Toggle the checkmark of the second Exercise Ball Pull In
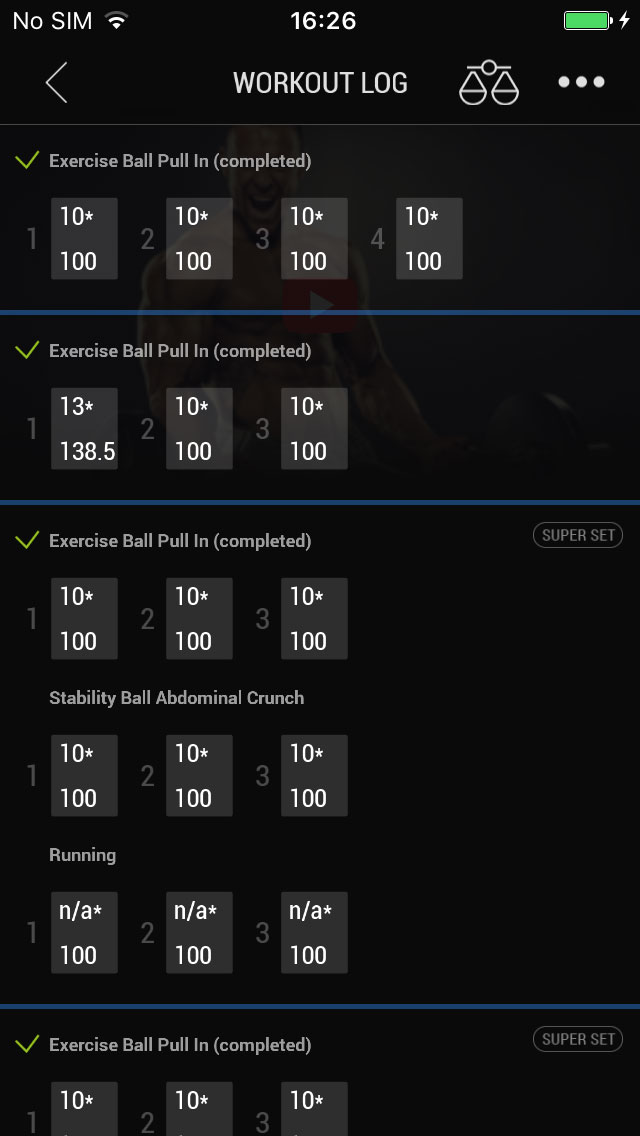Viewport: 640px width, 1136px height. [28, 350]
